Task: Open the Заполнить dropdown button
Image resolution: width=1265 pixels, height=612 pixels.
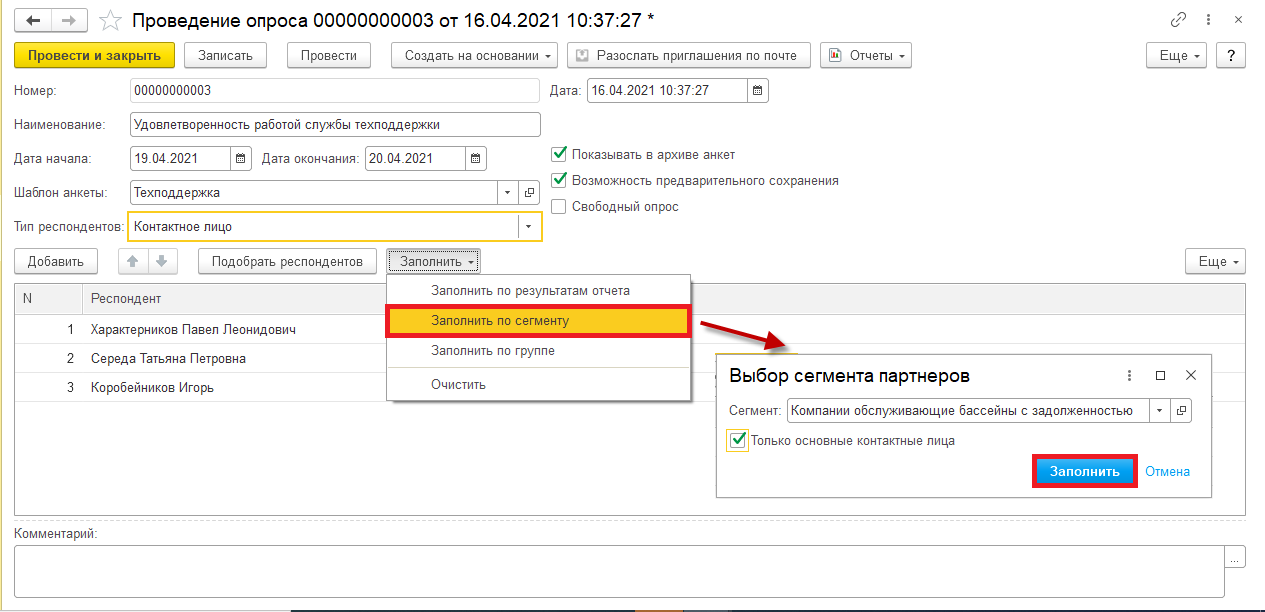Action: 434,261
